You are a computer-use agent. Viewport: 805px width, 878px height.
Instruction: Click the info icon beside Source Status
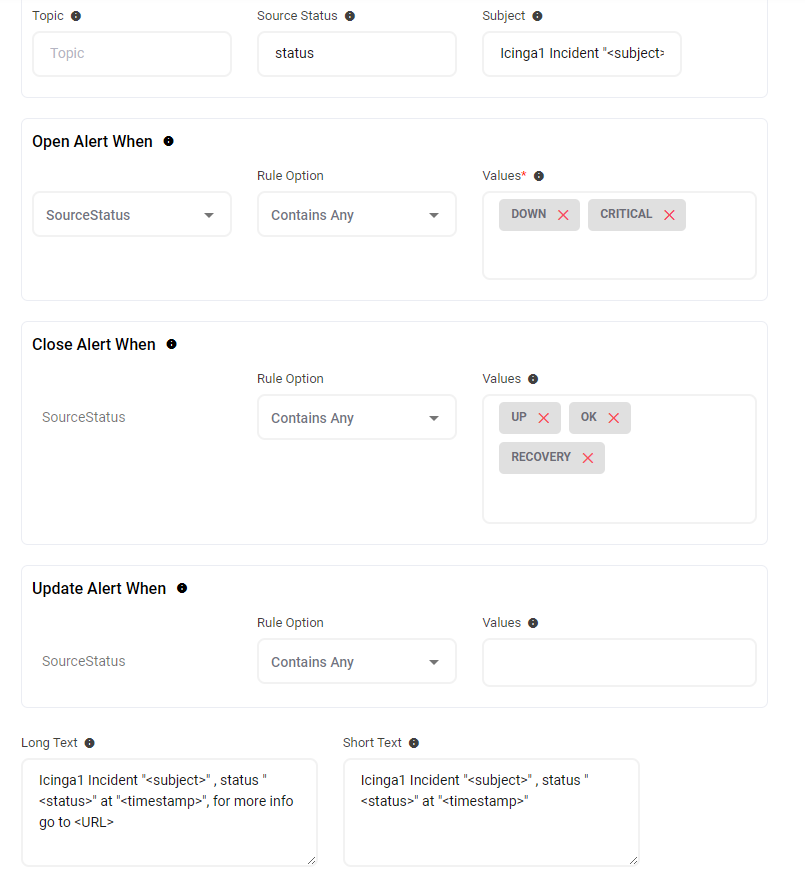[x=350, y=16]
